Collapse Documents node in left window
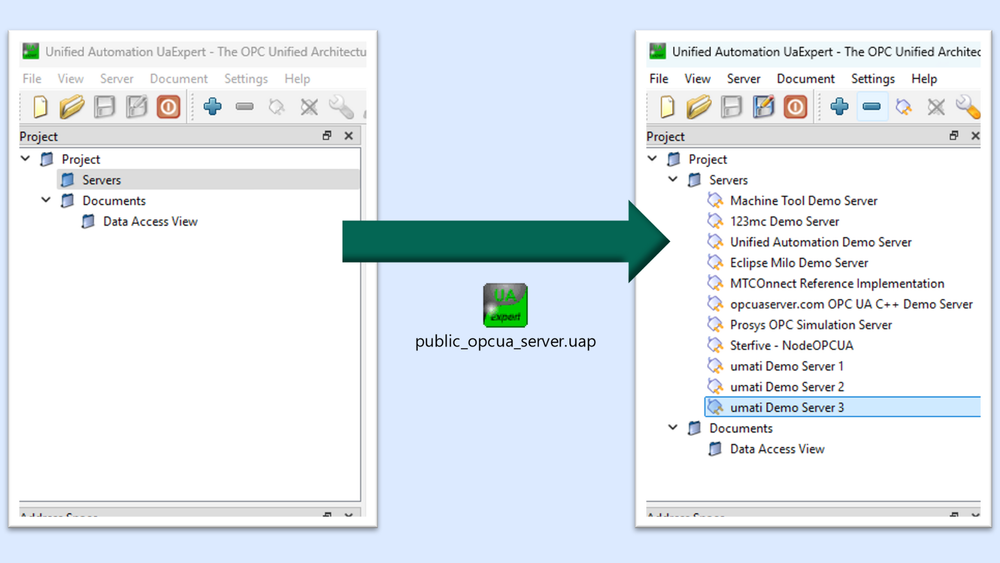 point(46,200)
